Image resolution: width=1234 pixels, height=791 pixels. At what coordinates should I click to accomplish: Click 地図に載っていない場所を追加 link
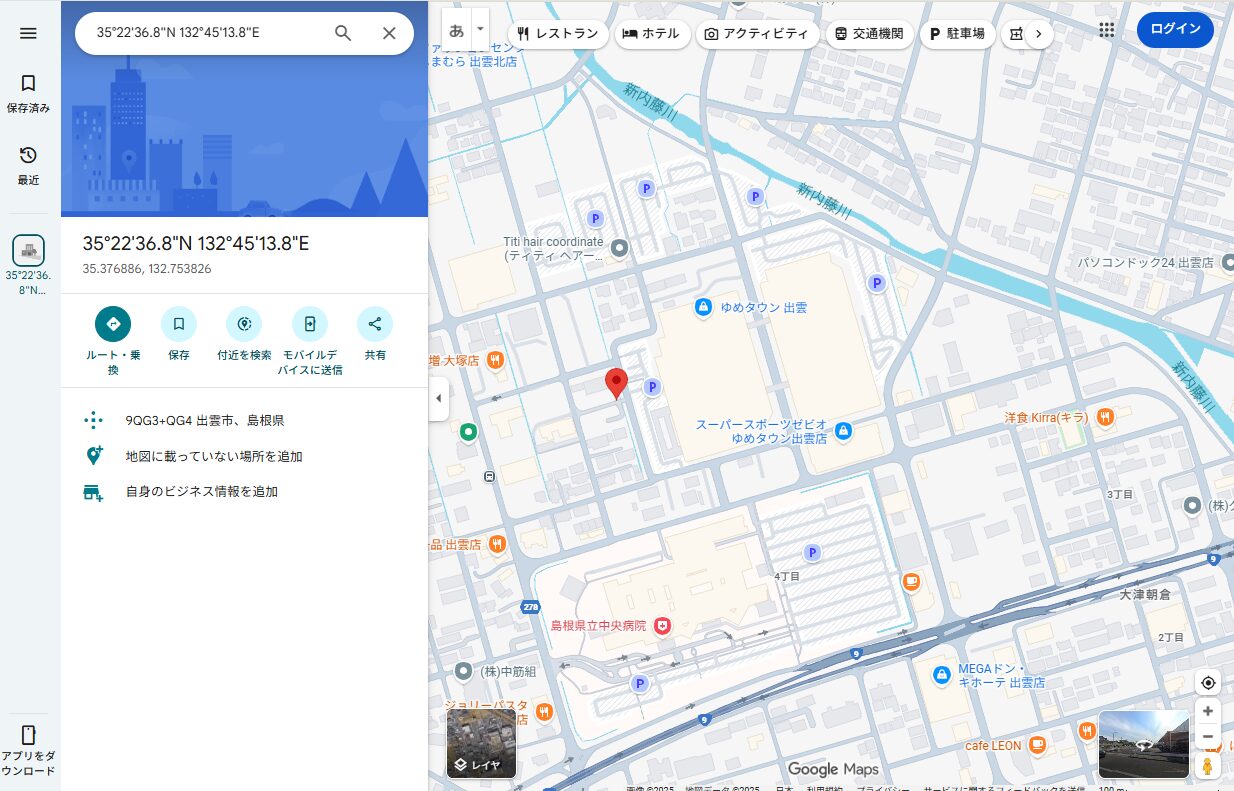click(x=213, y=456)
